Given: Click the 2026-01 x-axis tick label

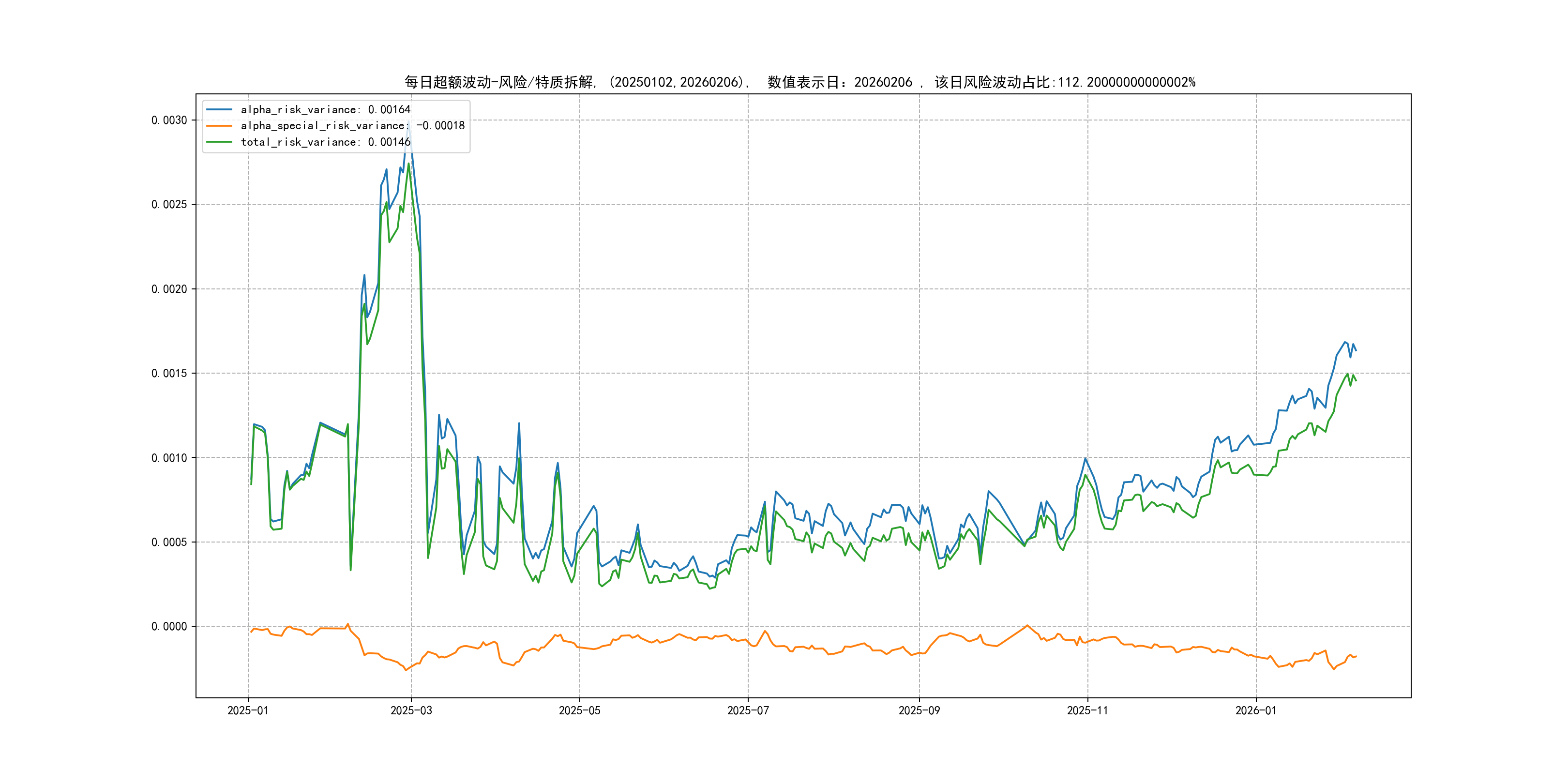Looking at the screenshot, I should [x=1256, y=710].
